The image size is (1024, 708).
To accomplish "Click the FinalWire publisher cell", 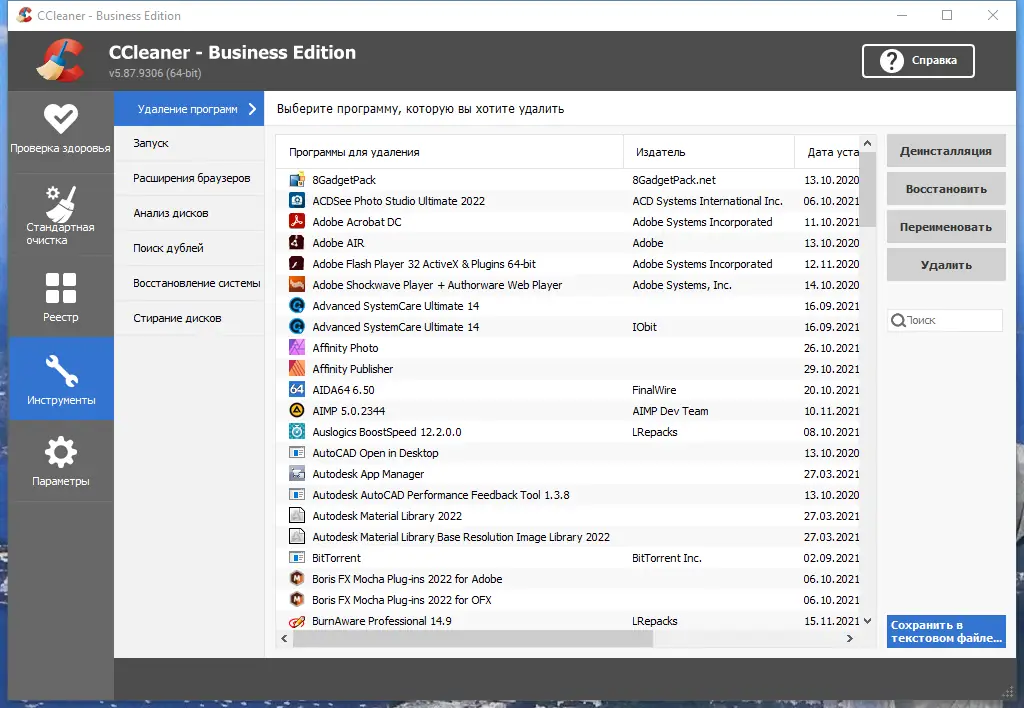I will tap(654, 390).
